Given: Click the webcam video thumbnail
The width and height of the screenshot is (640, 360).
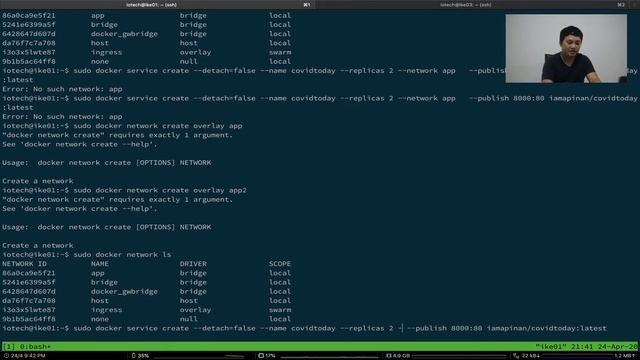Looking at the screenshot, I should [x=566, y=49].
